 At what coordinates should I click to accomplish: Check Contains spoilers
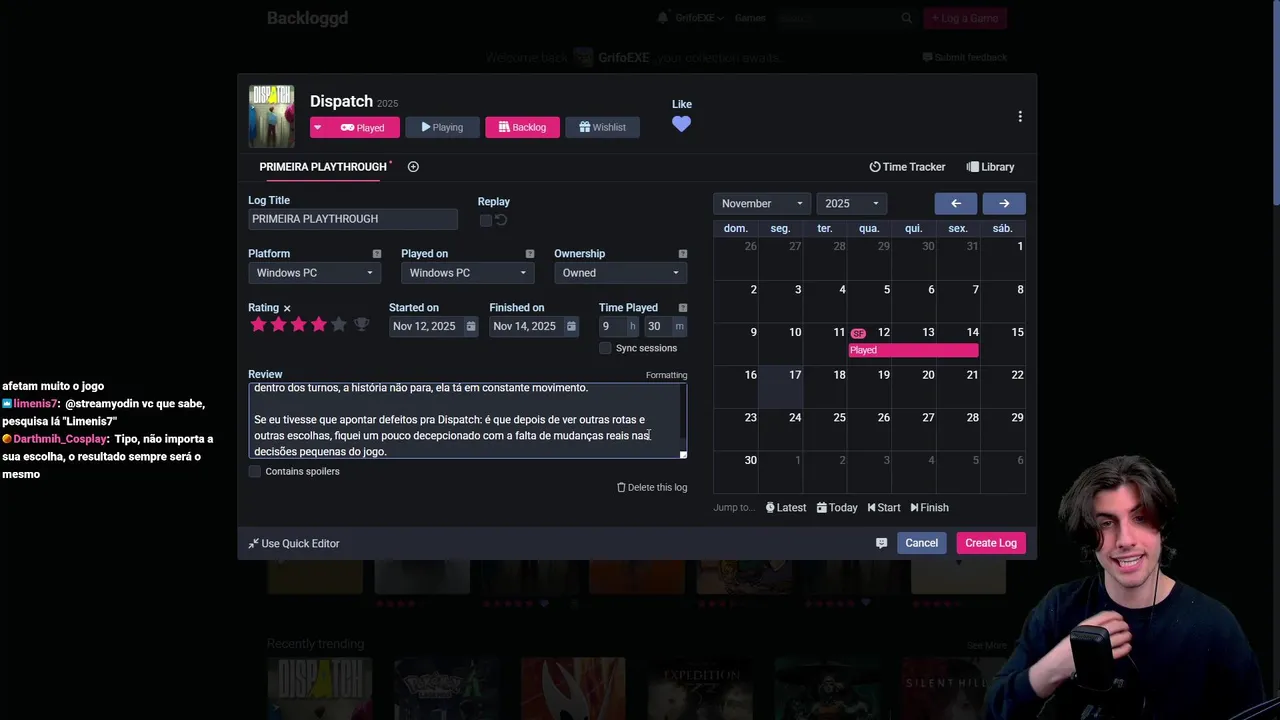pyautogui.click(x=255, y=471)
